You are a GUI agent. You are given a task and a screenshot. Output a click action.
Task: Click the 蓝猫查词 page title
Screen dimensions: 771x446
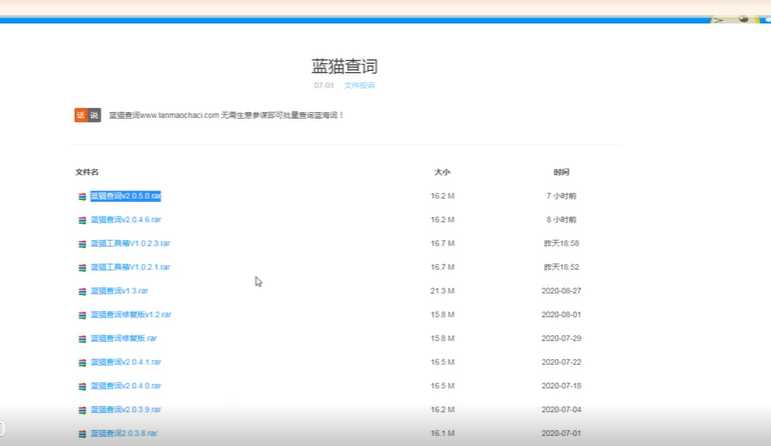(345, 66)
